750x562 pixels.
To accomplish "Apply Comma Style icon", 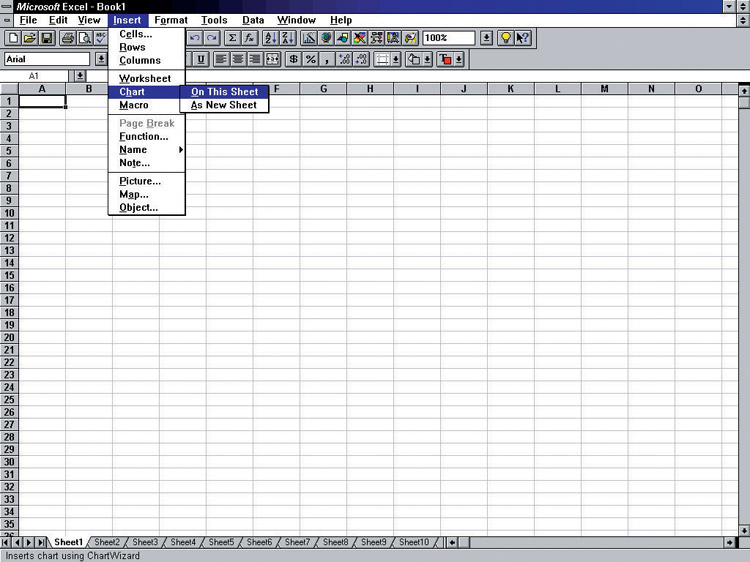I will (327, 59).
